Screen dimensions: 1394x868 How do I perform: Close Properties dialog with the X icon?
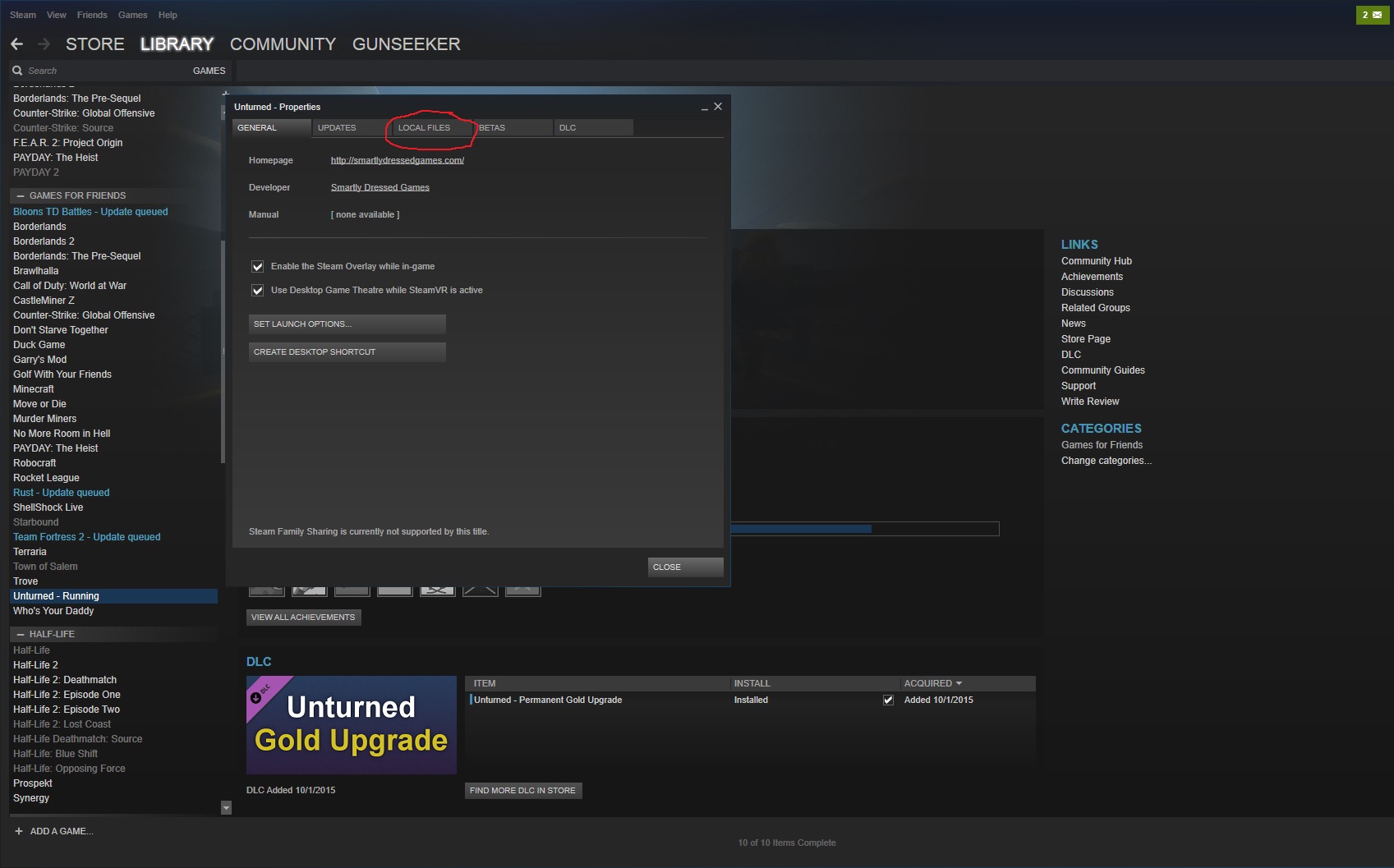coord(718,107)
